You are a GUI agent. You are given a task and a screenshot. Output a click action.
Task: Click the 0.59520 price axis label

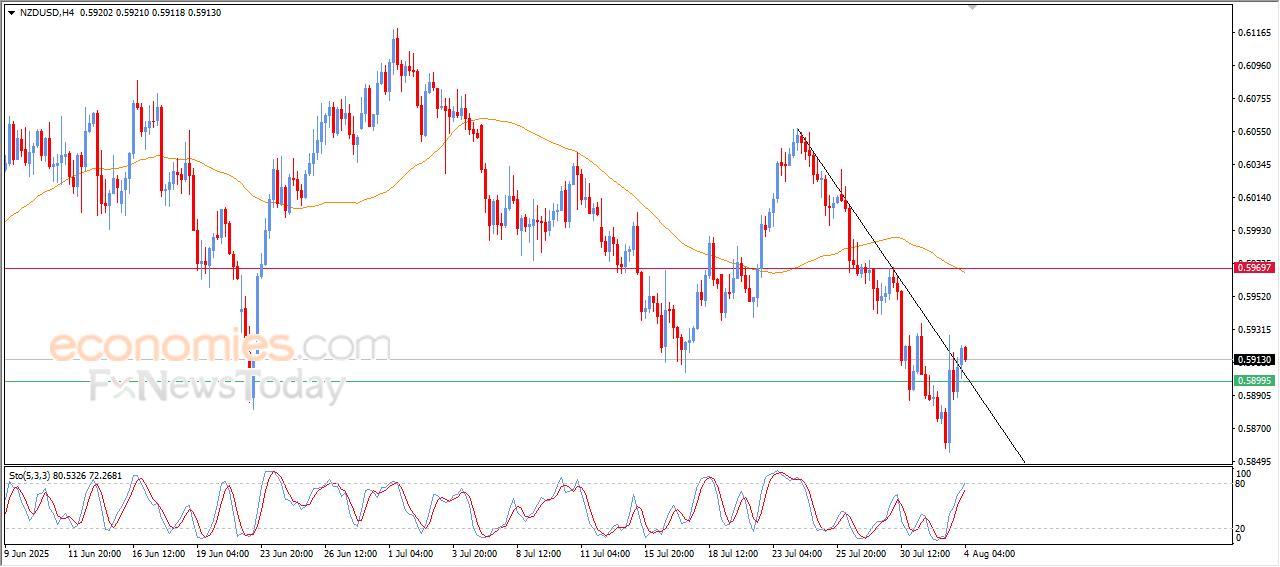pyautogui.click(x=1254, y=297)
